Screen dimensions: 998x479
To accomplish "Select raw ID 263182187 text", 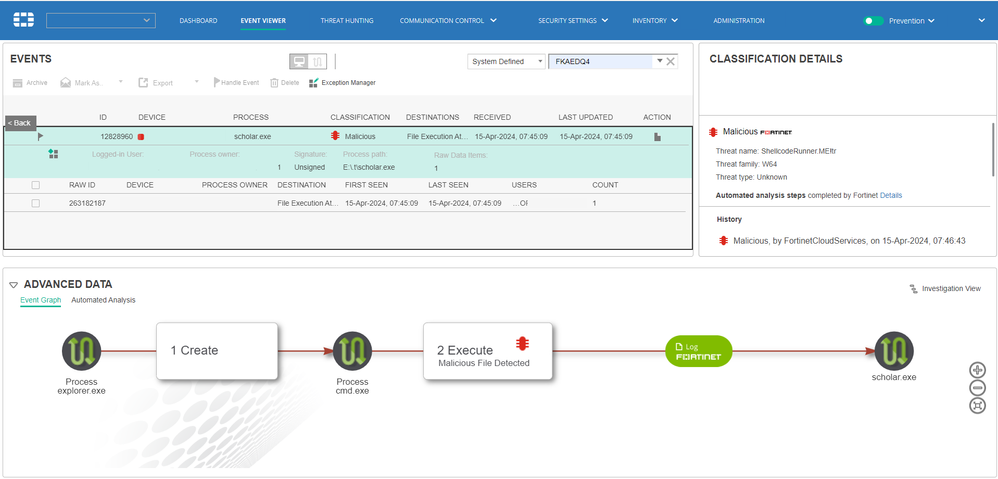I will point(87,203).
